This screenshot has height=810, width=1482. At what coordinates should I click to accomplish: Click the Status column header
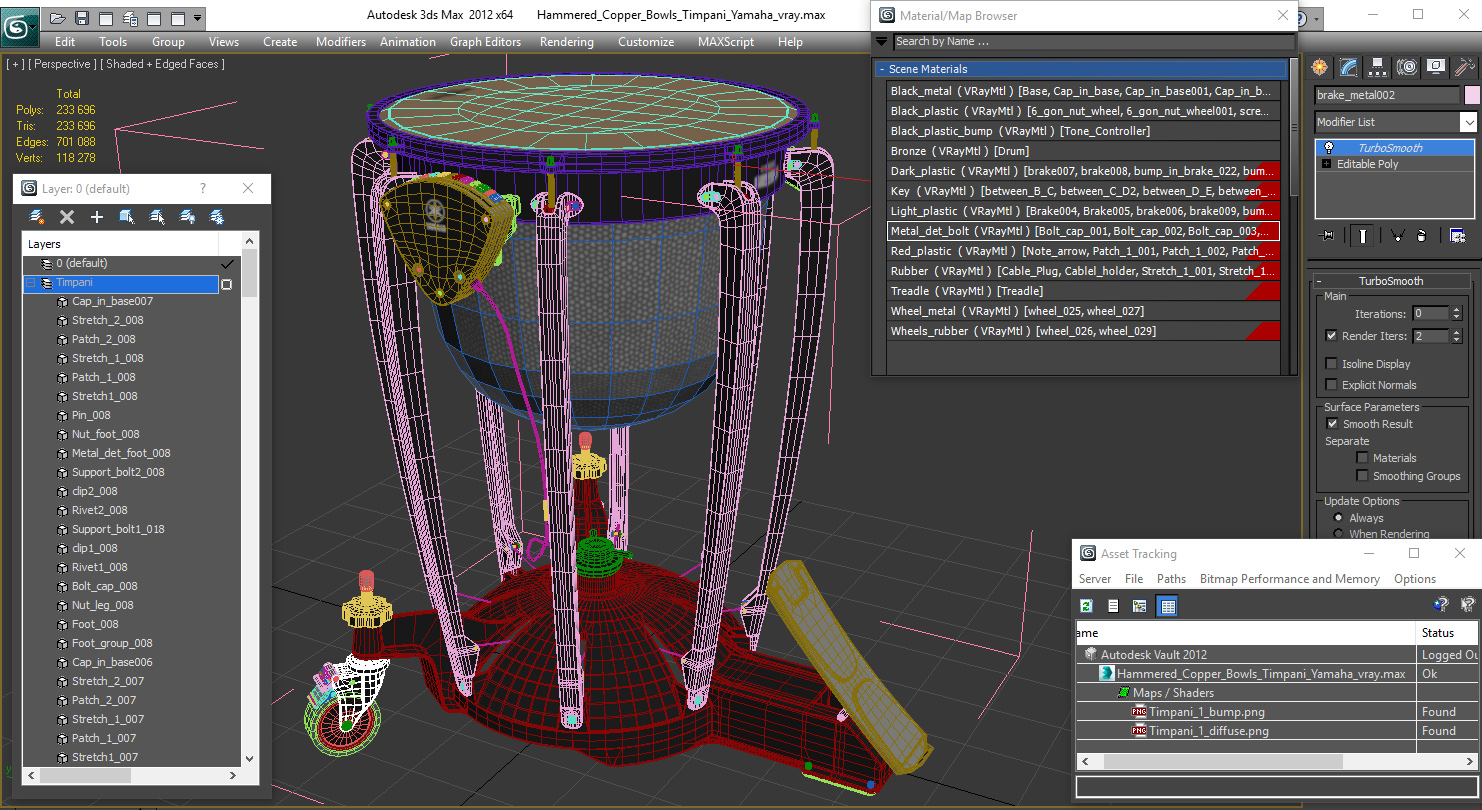(1446, 633)
